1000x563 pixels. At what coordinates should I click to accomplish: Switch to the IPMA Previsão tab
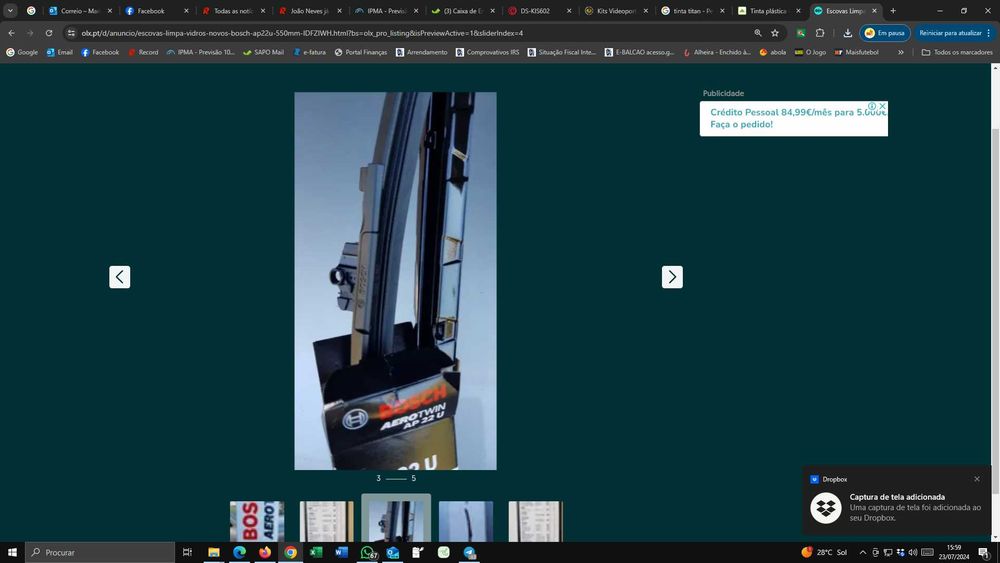coord(386,11)
